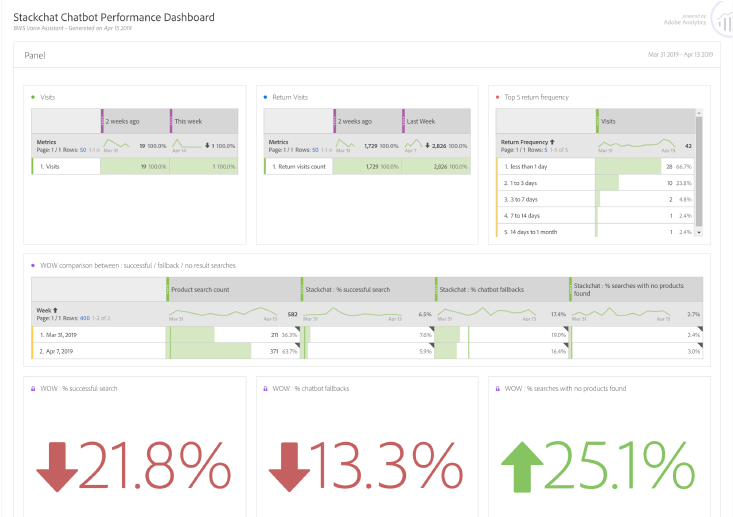733x517 pixels.
Task: Click the Product search count sparkline
Action: pos(223,311)
